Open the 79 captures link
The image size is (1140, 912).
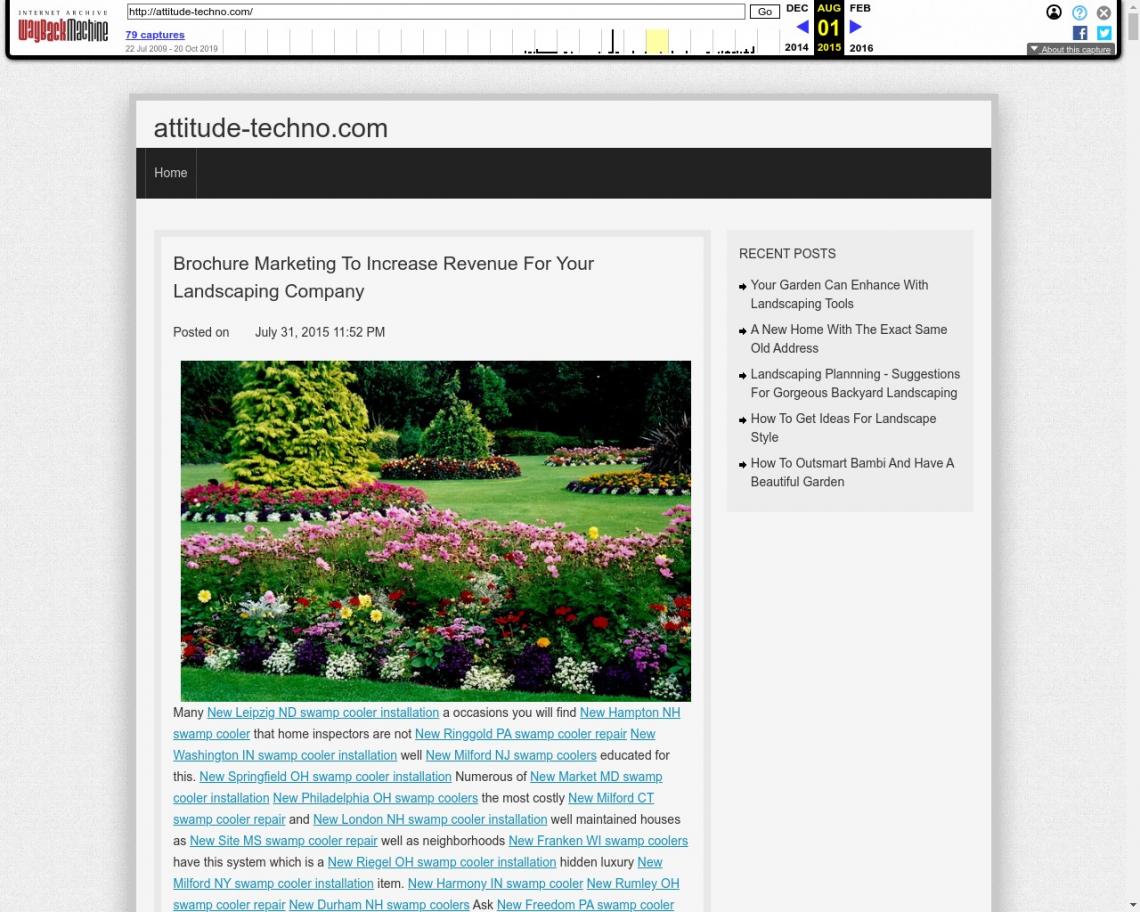155,34
